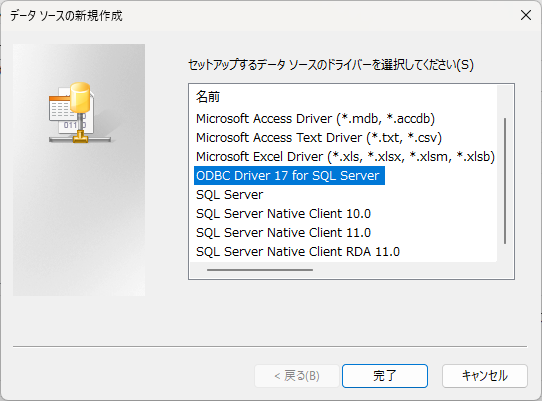542x401 pixels.
Task: Click the vertical scrollbar of driver list
Action: pyautogui.click(x=505, y=181)
